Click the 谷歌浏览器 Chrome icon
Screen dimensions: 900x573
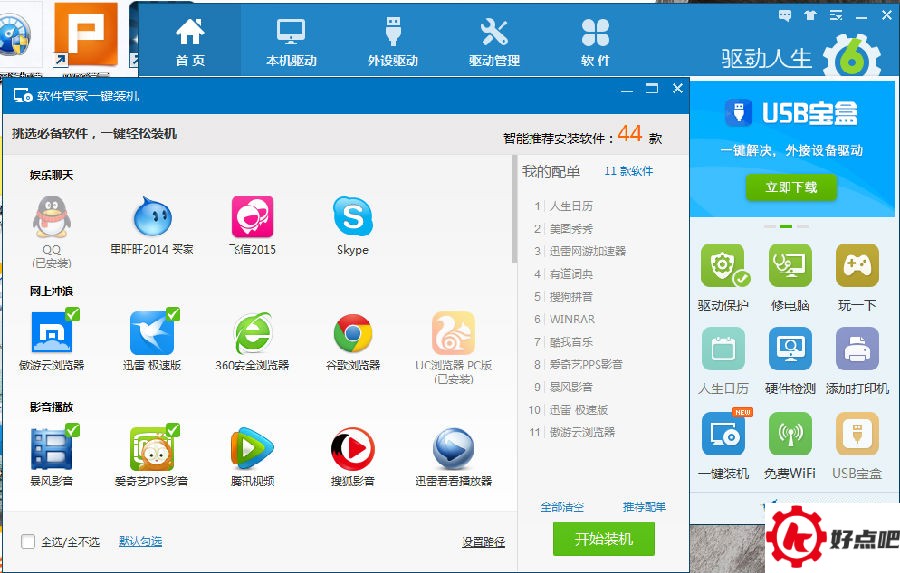click(x=352, y=333)
